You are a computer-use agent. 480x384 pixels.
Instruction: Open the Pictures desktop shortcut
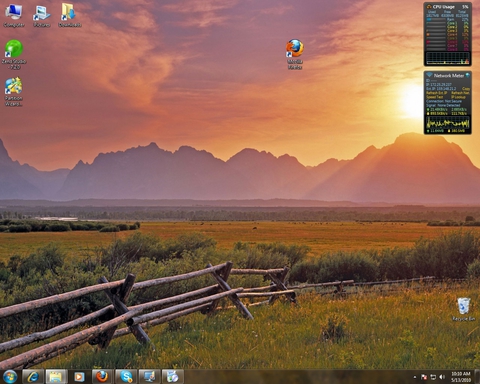[x=42, y=16]
